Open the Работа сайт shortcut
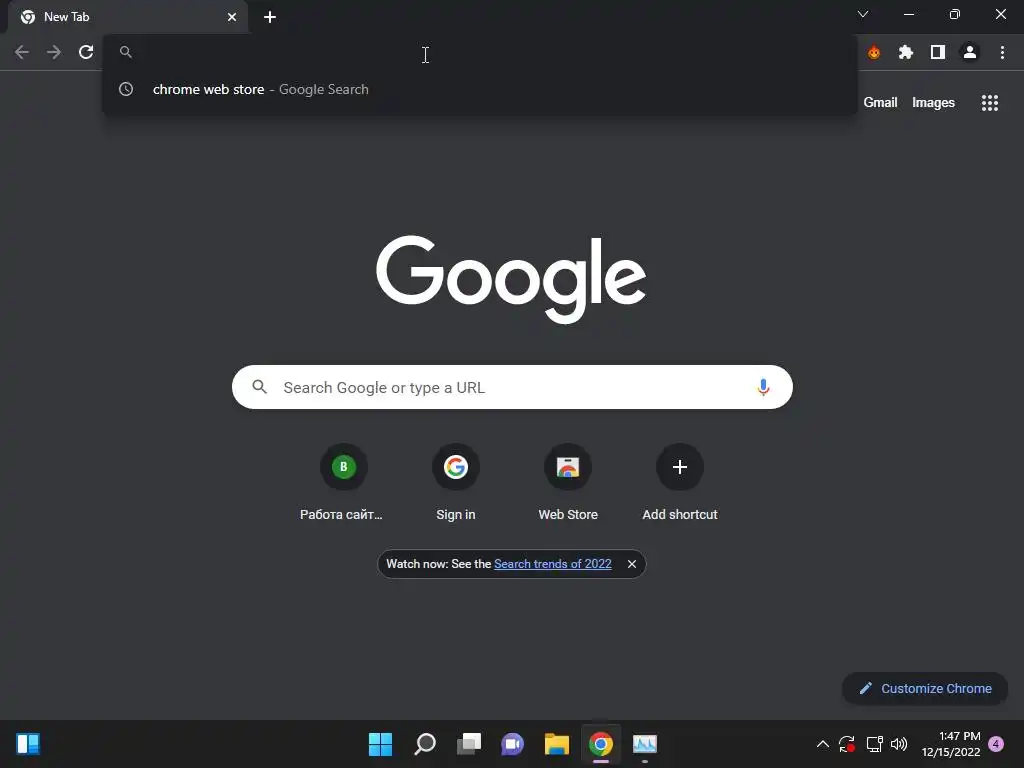Image resolution: width=1024 pixels, height=768 pixels. (x=344, y=483)
